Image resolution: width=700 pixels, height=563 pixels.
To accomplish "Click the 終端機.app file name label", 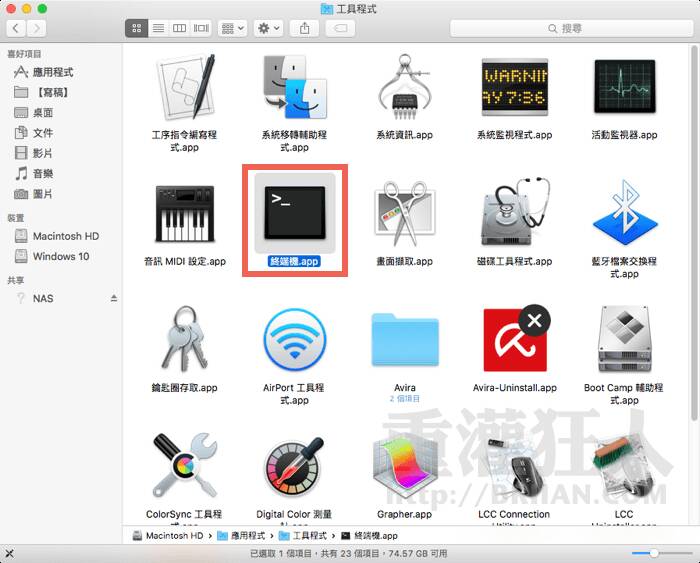I will click(x=294, y=261).
